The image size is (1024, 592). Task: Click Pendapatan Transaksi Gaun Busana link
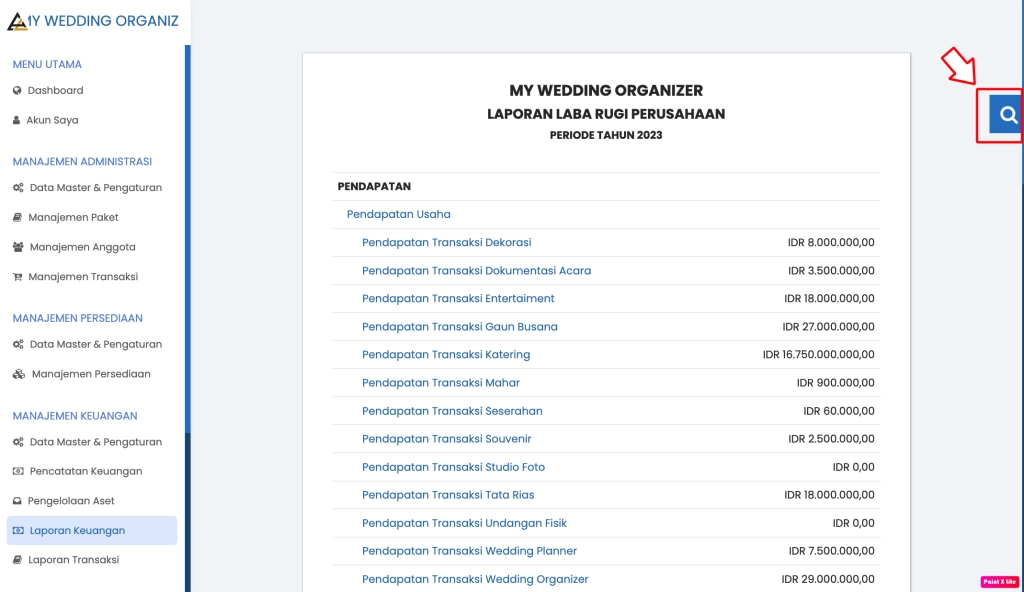click(460, 327)
